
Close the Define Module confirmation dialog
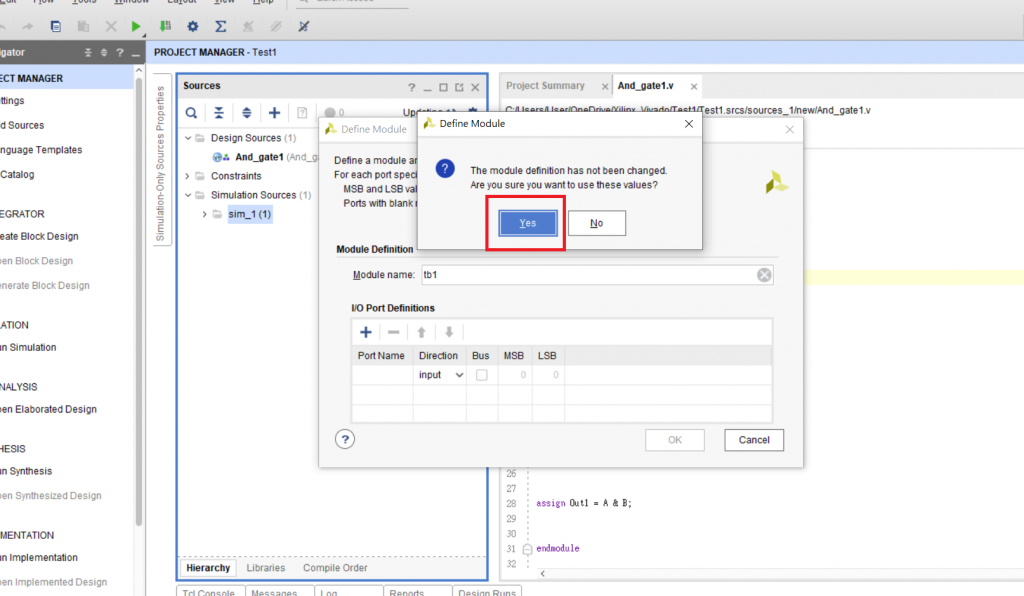click(688, 124)
